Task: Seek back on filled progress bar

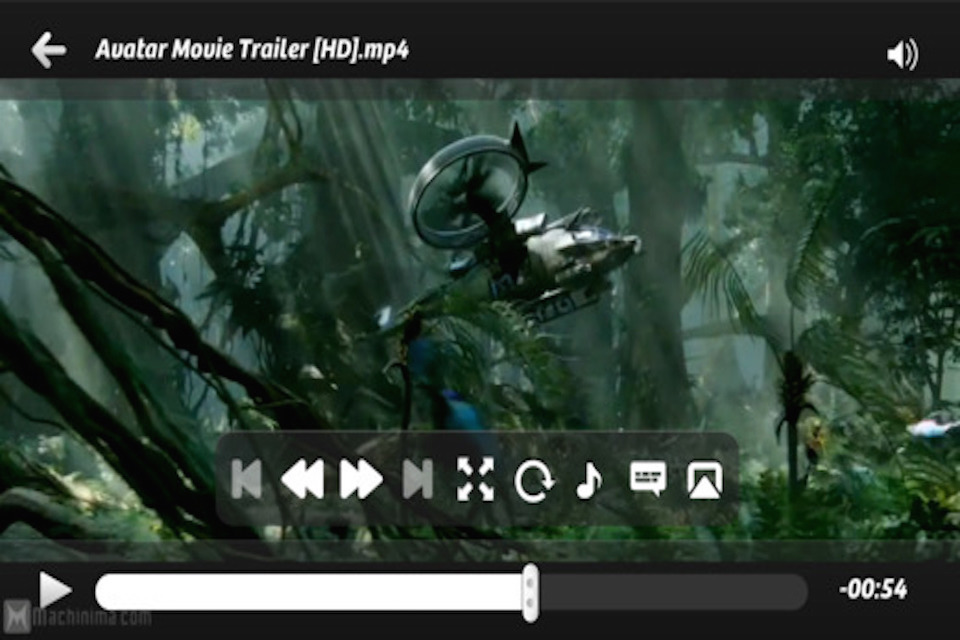Action: 309,592
